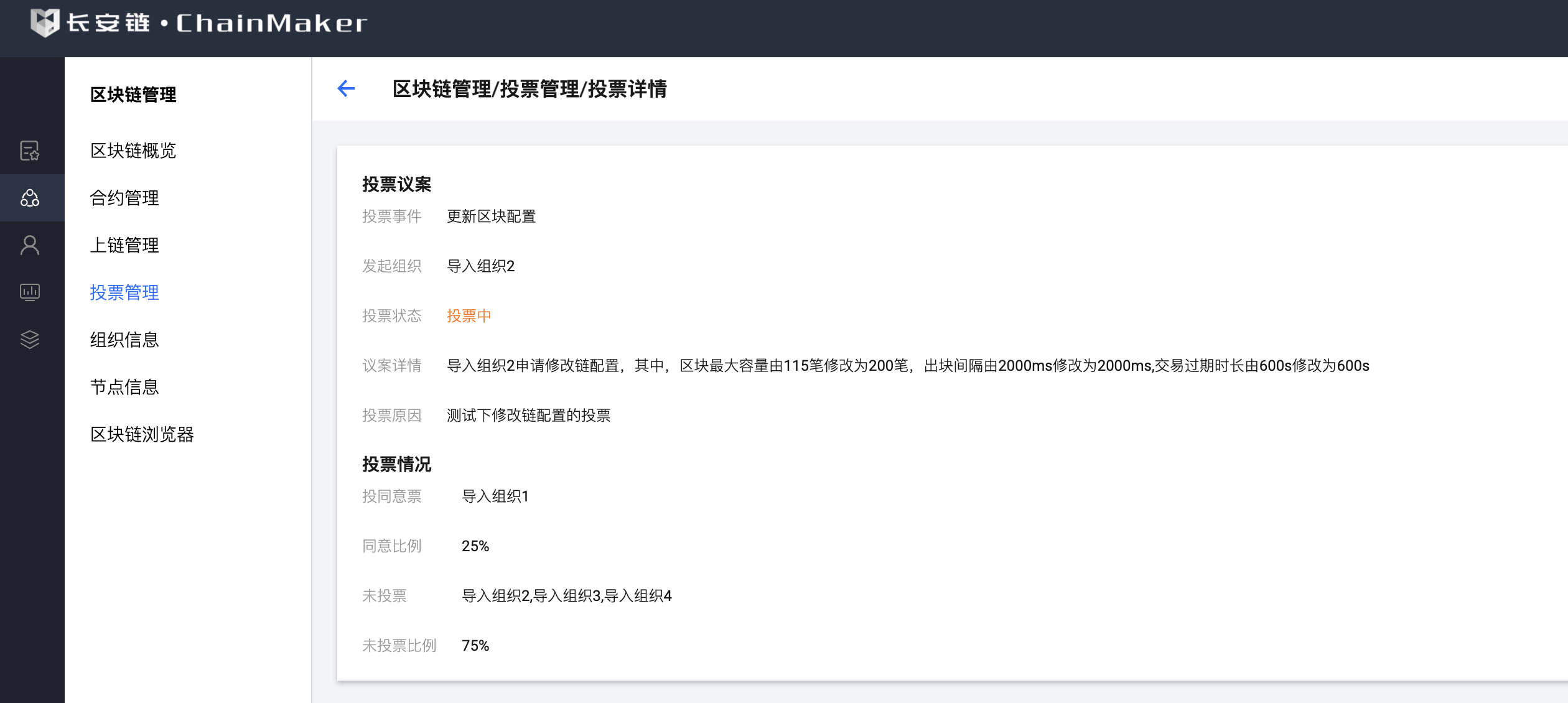Open 区块链浏览器 from the sidebar

pos(142,434)
